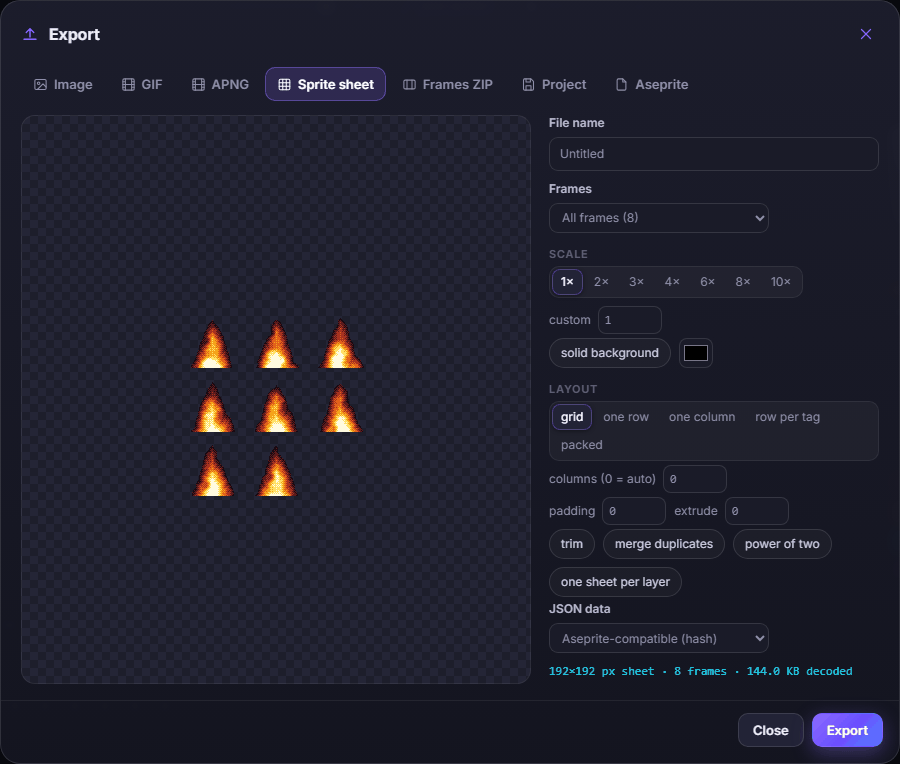The width and height of the screenshot is (900, 764).
Task: Click the purple Export button
Action: (x=847, y=730)
